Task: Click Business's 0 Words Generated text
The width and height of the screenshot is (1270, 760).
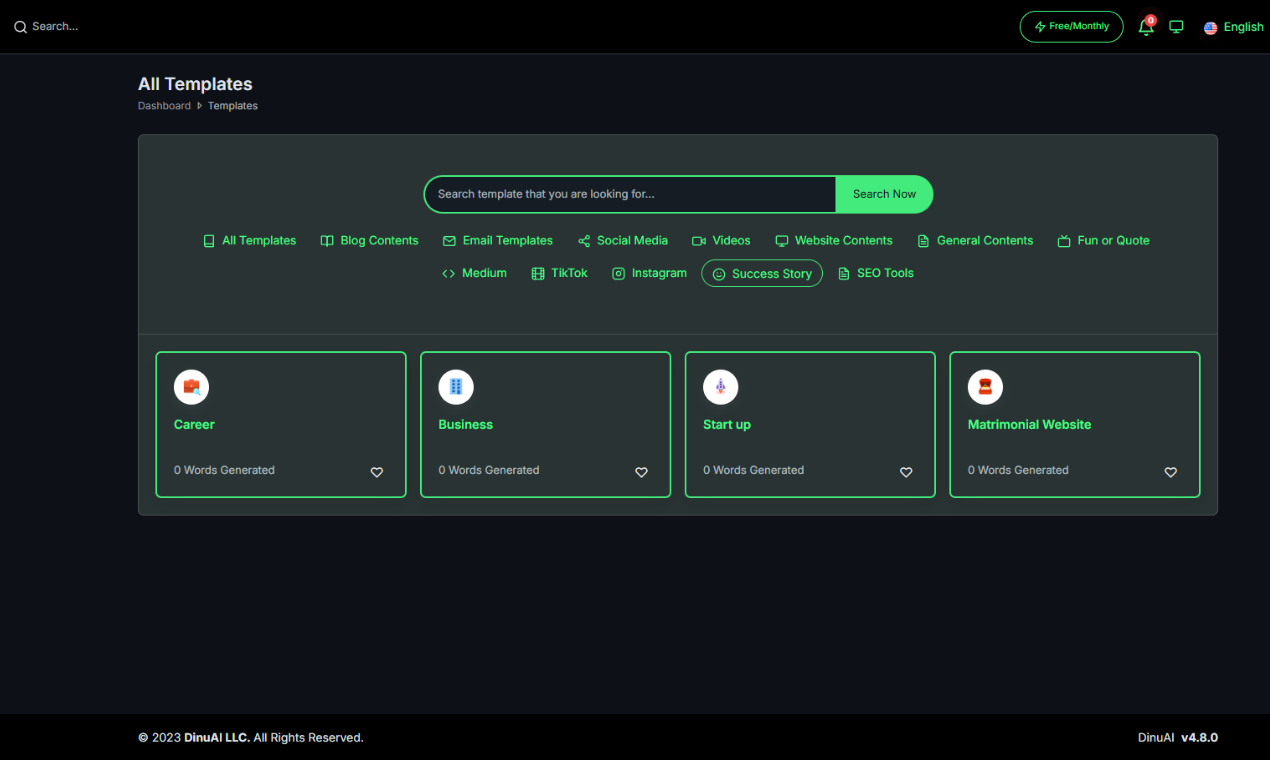Action: (489, 470)
